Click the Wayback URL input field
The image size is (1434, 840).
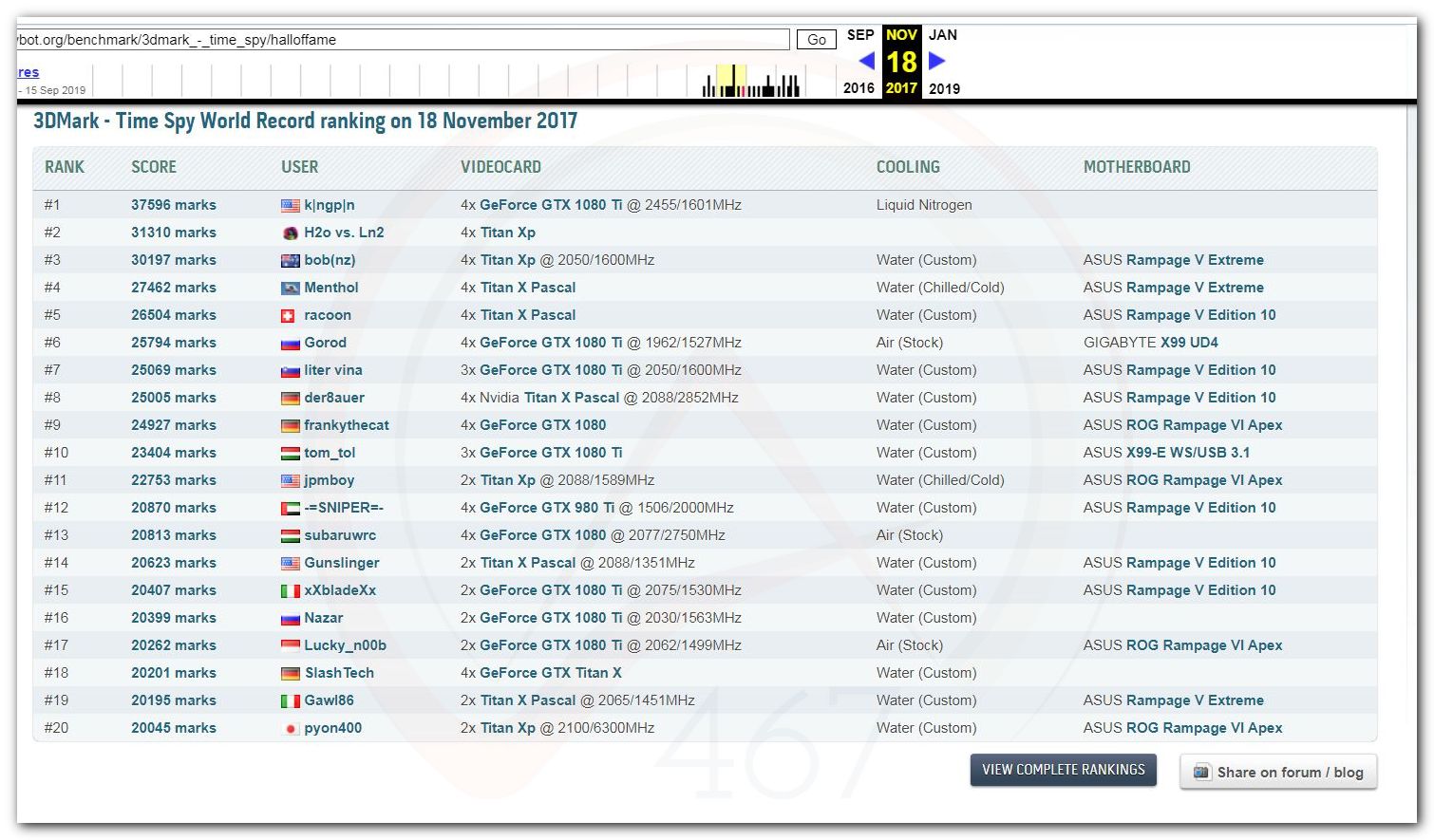403,39
